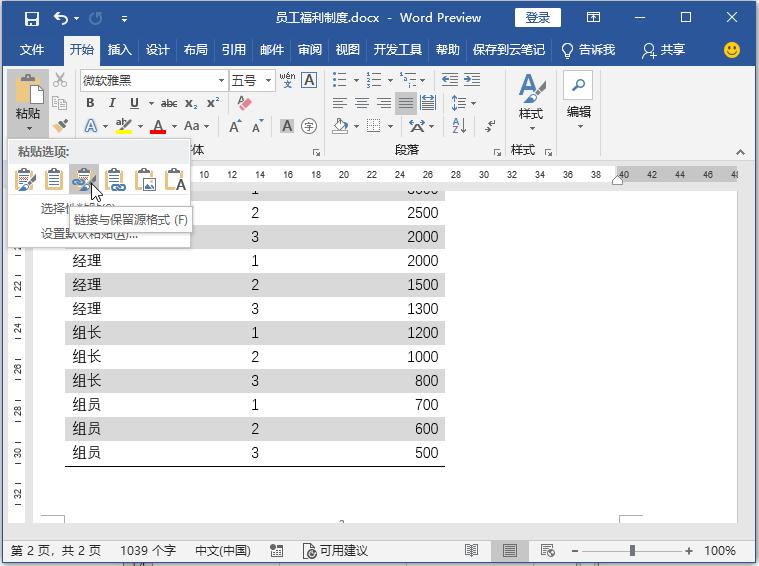Open the 样式 styles gallery

(x=531, y=102)
